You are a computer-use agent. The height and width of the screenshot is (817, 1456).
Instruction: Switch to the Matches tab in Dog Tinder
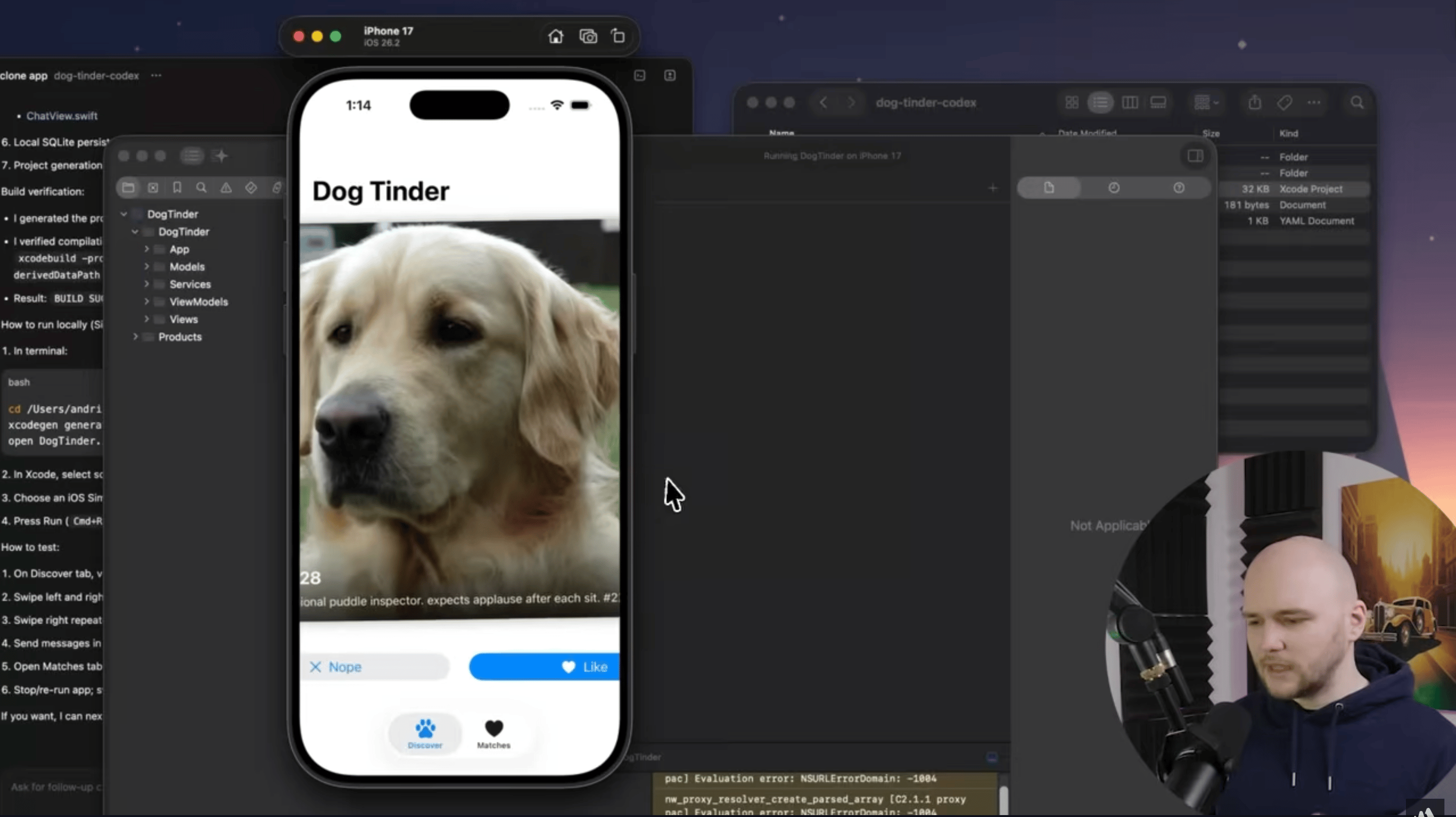point(493,733)
